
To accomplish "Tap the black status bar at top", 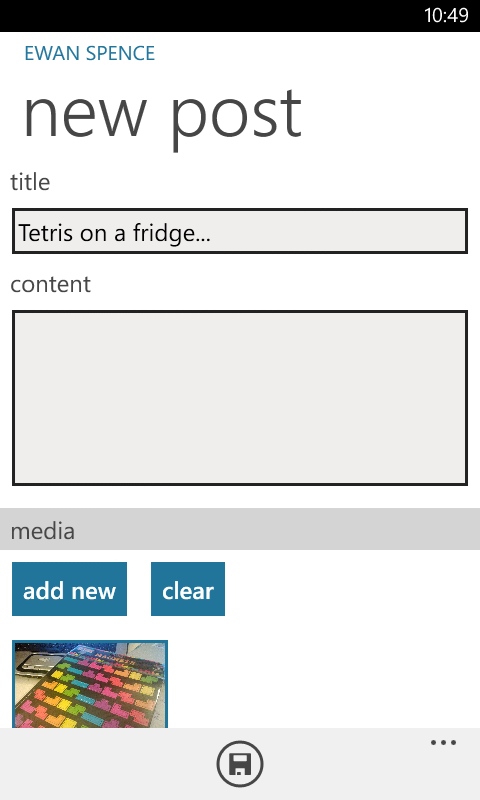I will click(x=240, y=16).
